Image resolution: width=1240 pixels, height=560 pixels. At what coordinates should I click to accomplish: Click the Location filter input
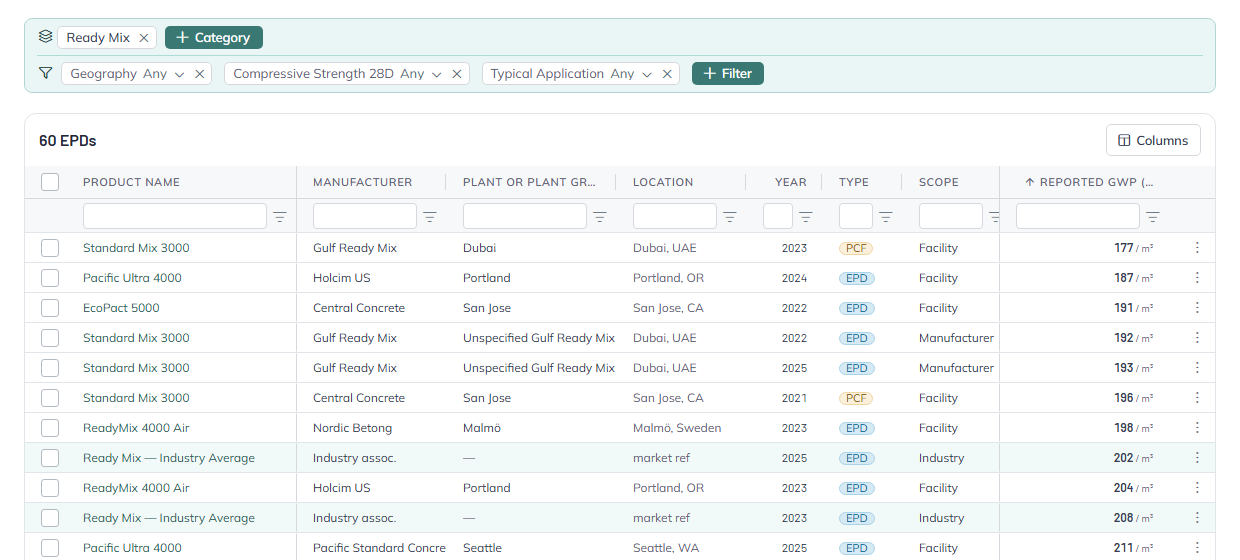coord(675,216)
